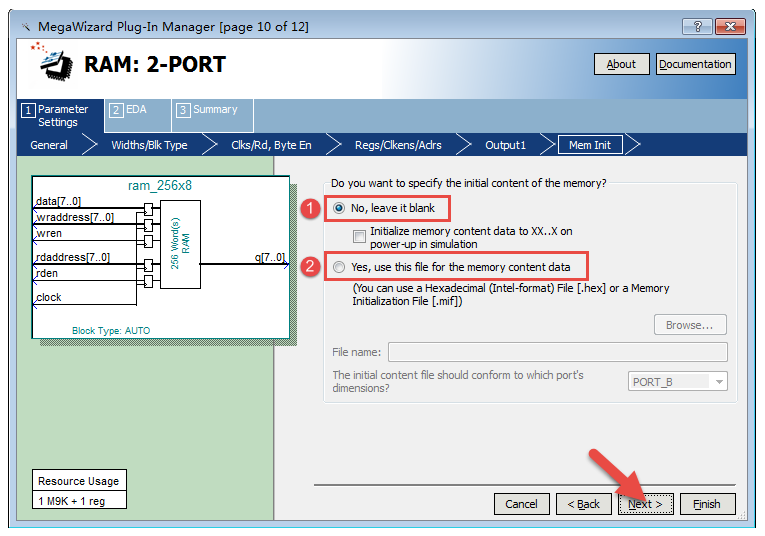Go to the Widths/Blk Type step
Image resolution: width=765 pixels, height=536 pixels.
[x=149, y=145]
